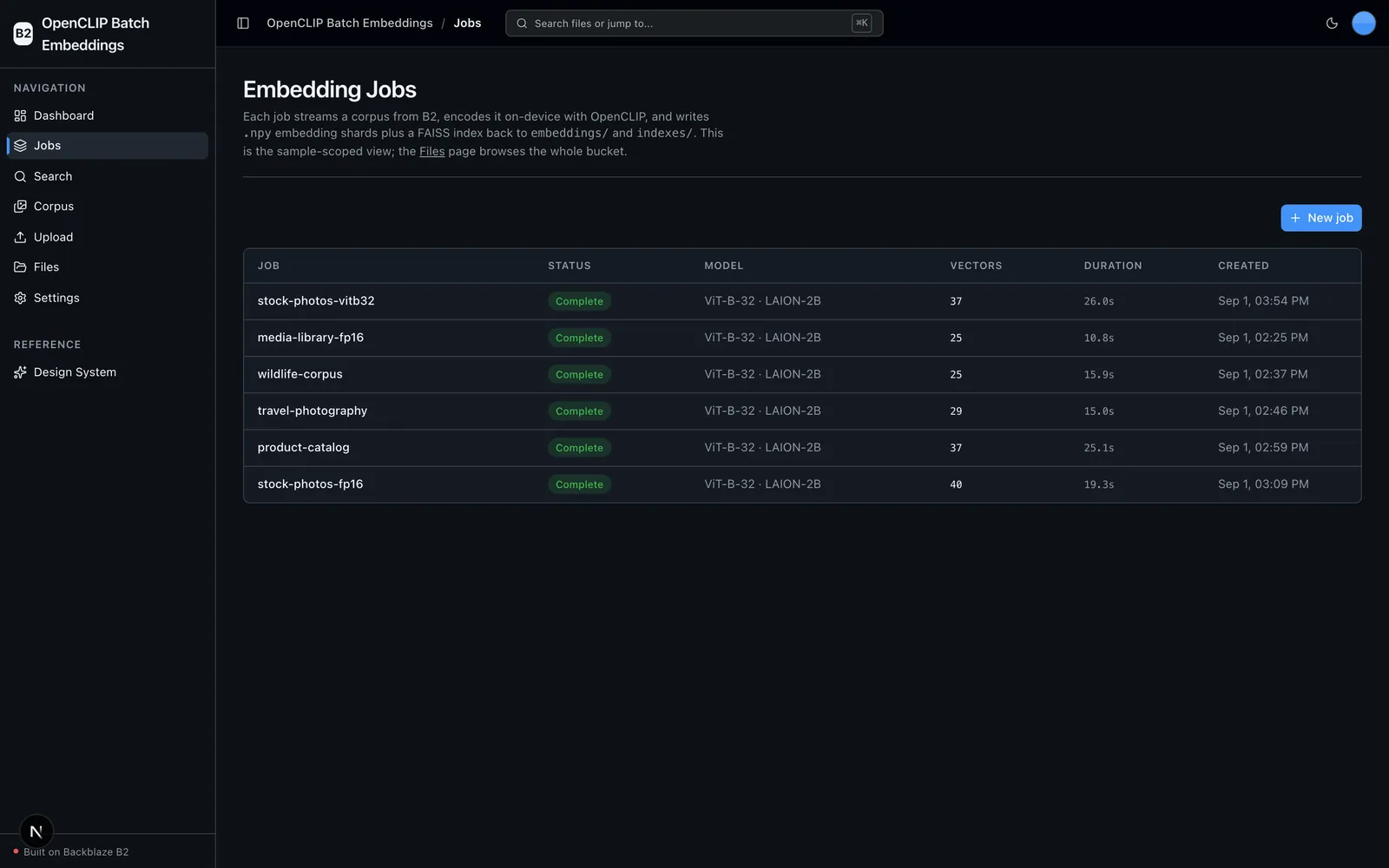The image size is (1389, 868).
Task: Toggle the sidebar panel icon
Action: [x=243, y=23]
